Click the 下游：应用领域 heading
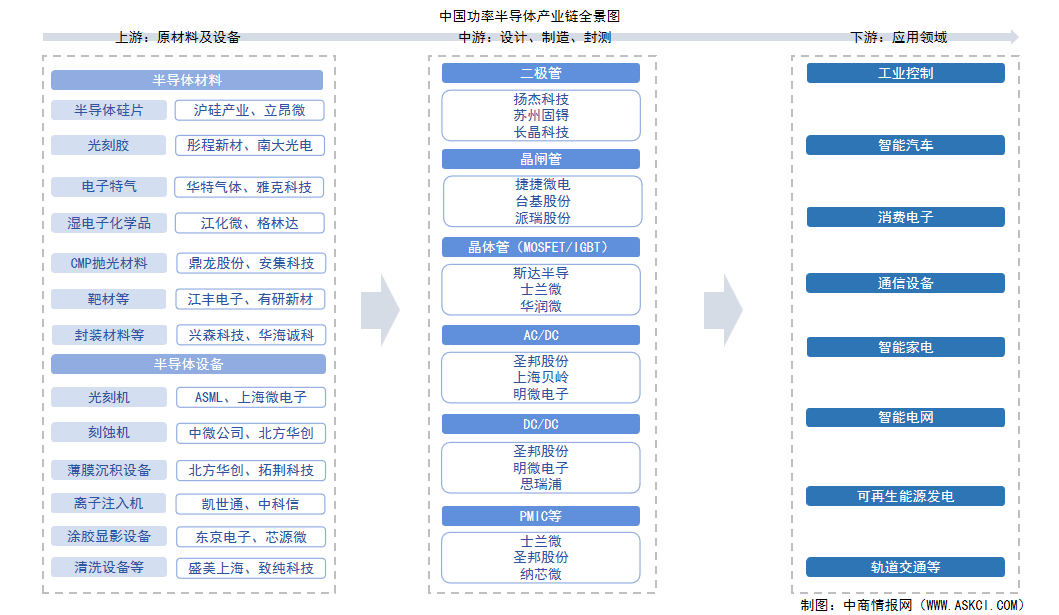 tap(898, 37)
